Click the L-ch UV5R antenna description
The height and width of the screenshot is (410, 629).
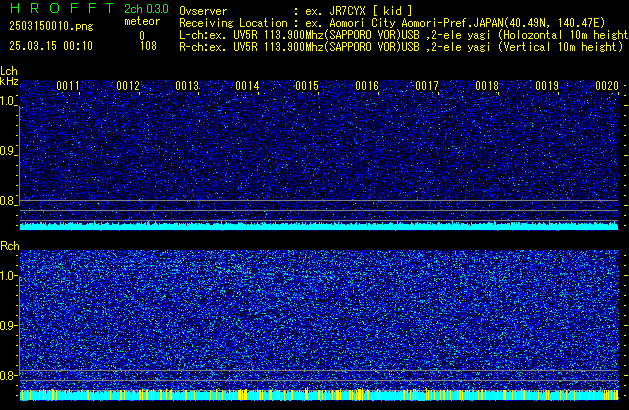click(404, 35)
